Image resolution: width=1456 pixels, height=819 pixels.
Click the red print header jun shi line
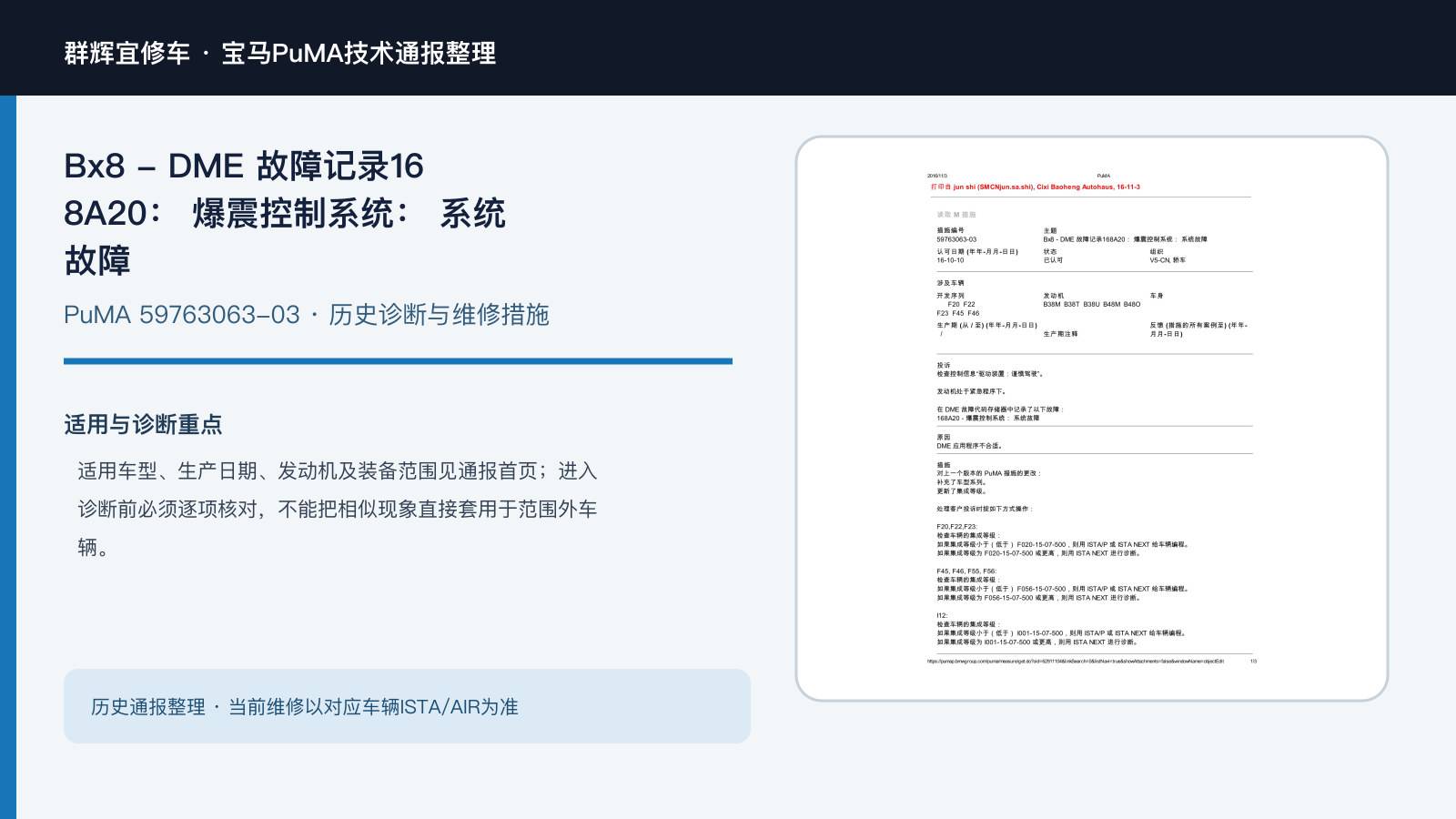point(1035,187)
